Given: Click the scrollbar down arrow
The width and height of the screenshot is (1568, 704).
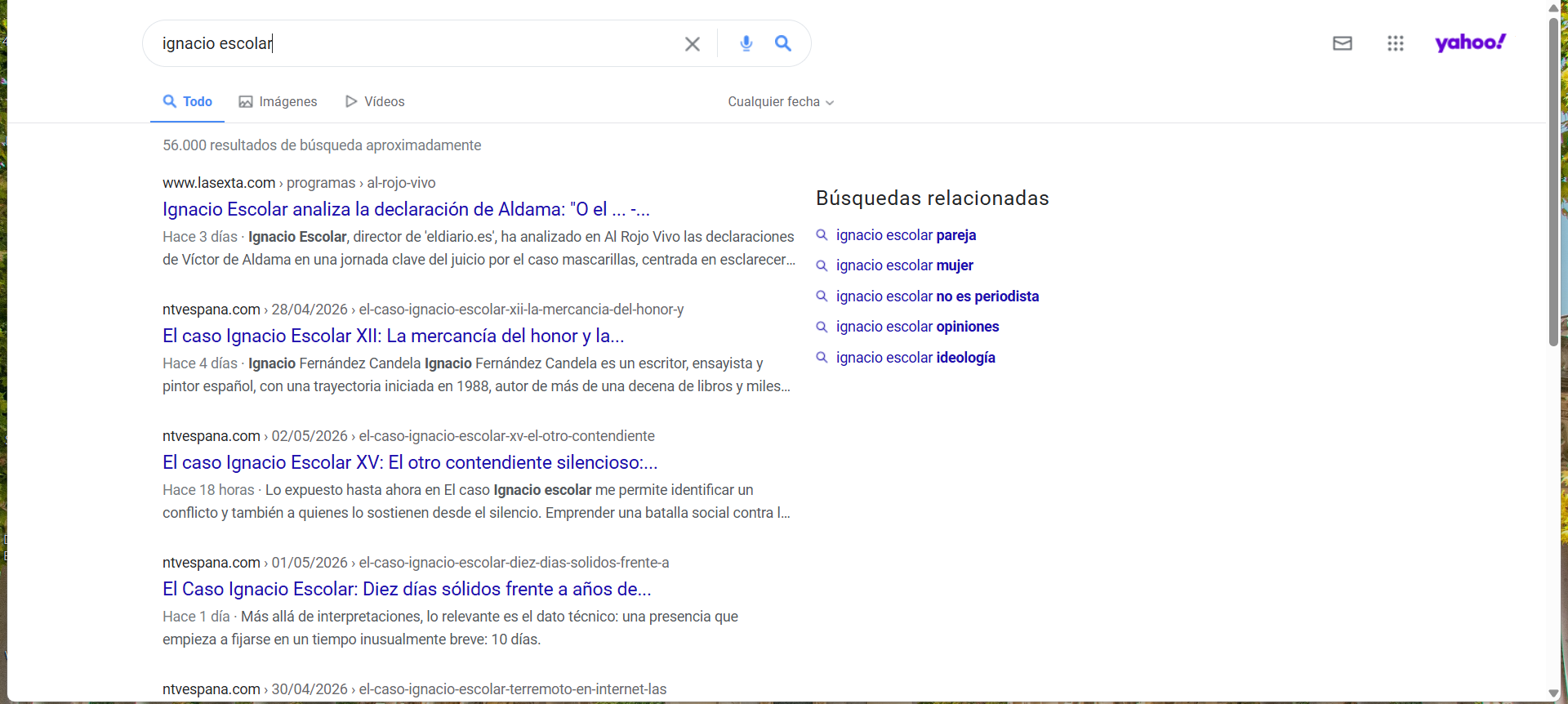Looking at the screenshot, I should point(1553,693).
